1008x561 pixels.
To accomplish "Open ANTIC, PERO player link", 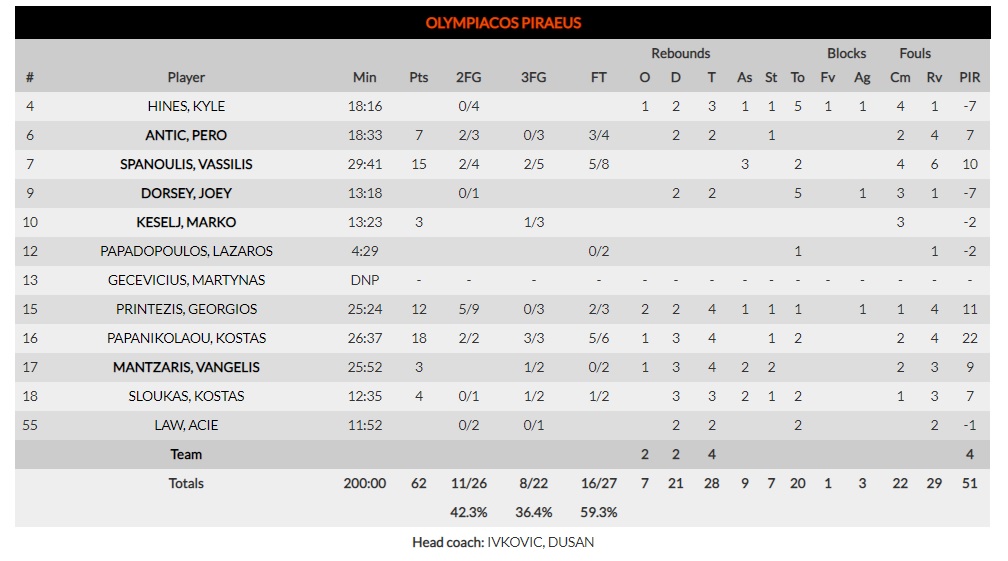I will coord(186,136).
